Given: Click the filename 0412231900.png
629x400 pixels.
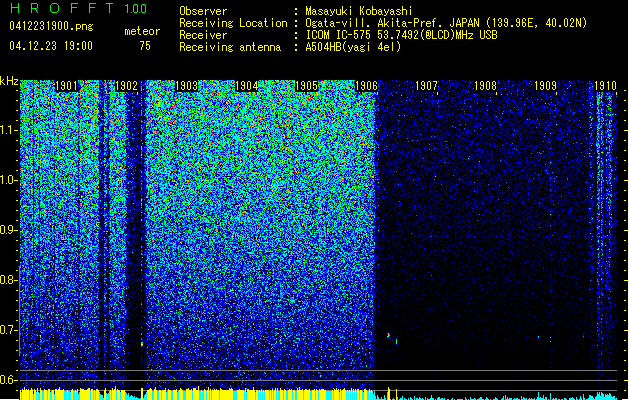Looking at the screenshot, I should tap(51, 27).
